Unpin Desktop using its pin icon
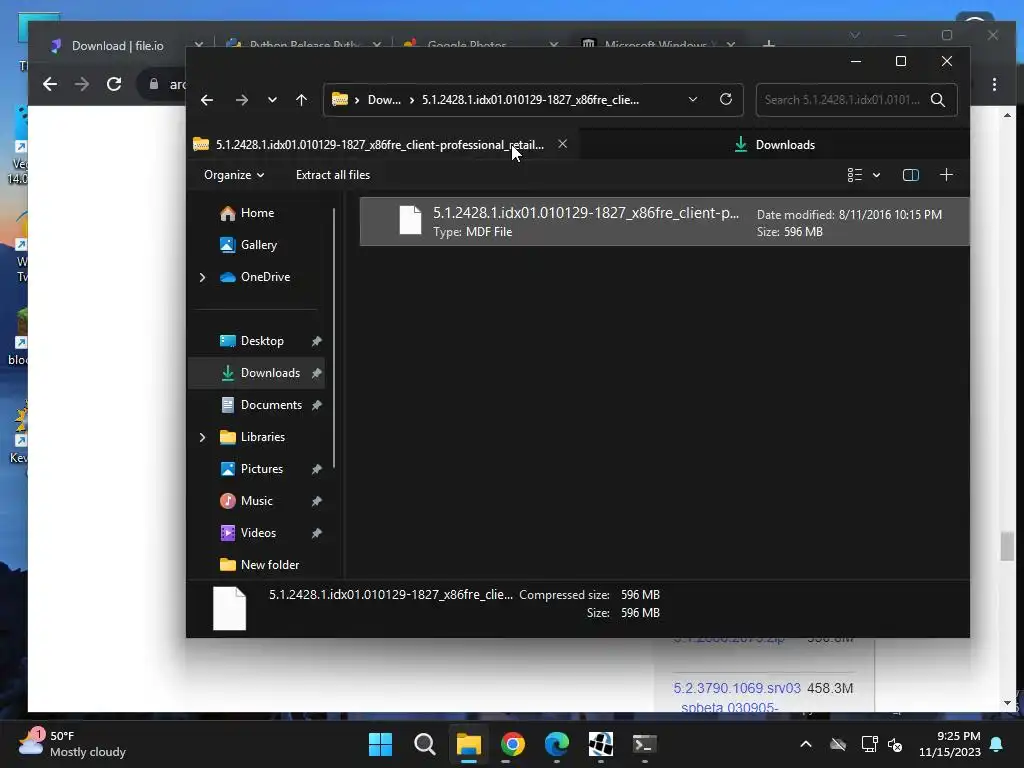This screenshot has height=768, width=1024. (x=317, y=341)
